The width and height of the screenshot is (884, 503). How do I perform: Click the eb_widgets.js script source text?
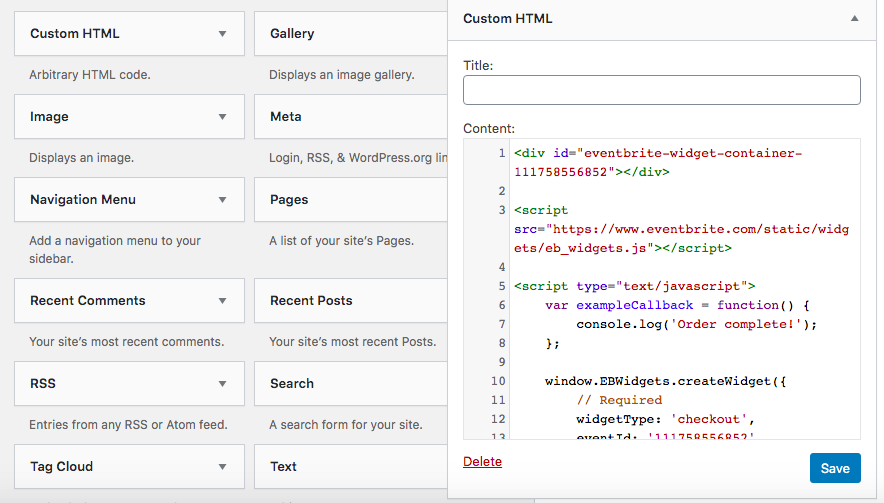tap(681, 239)
